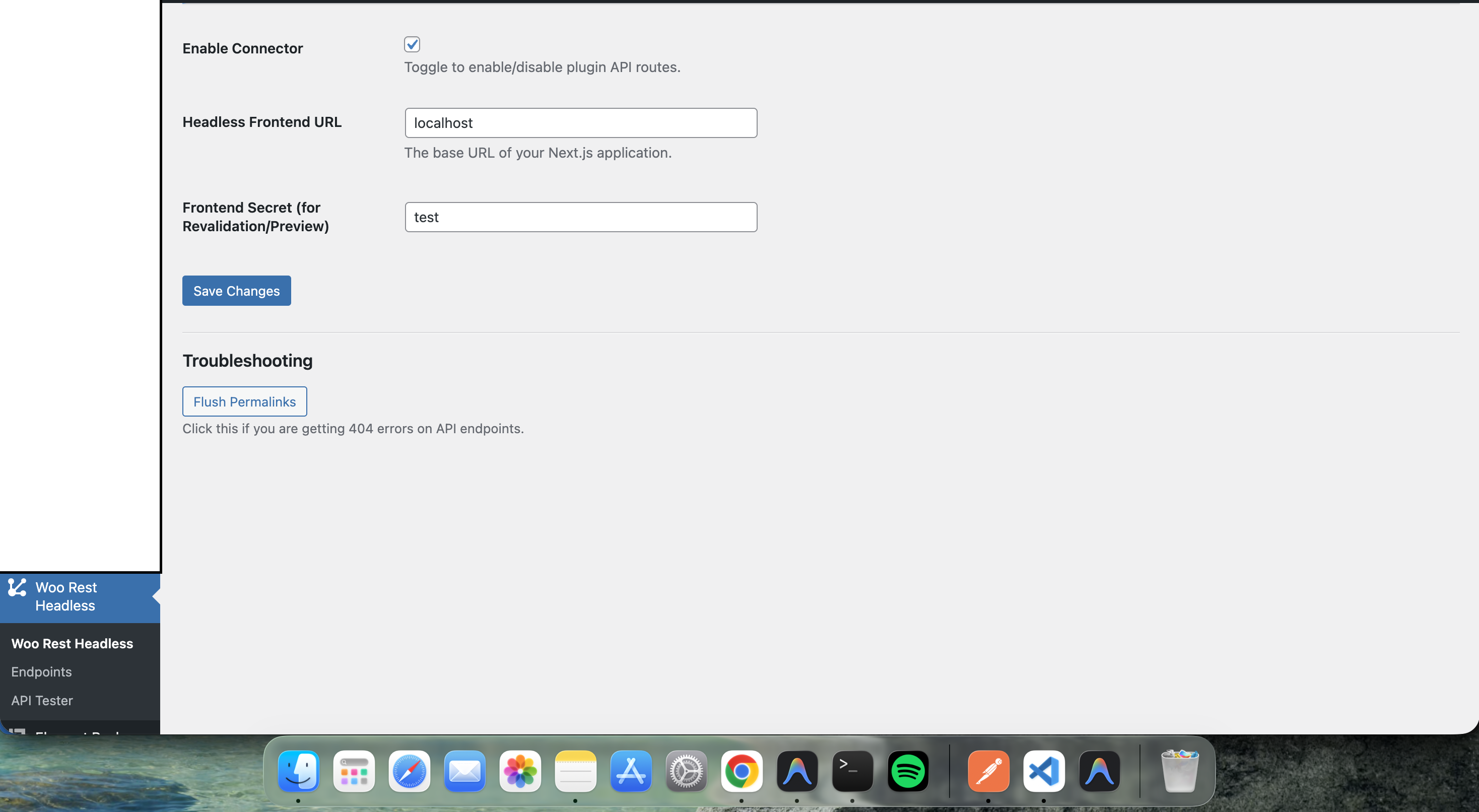Open Safari from the dock
This screenshot has height=812, width=1479.
[409, 771]
